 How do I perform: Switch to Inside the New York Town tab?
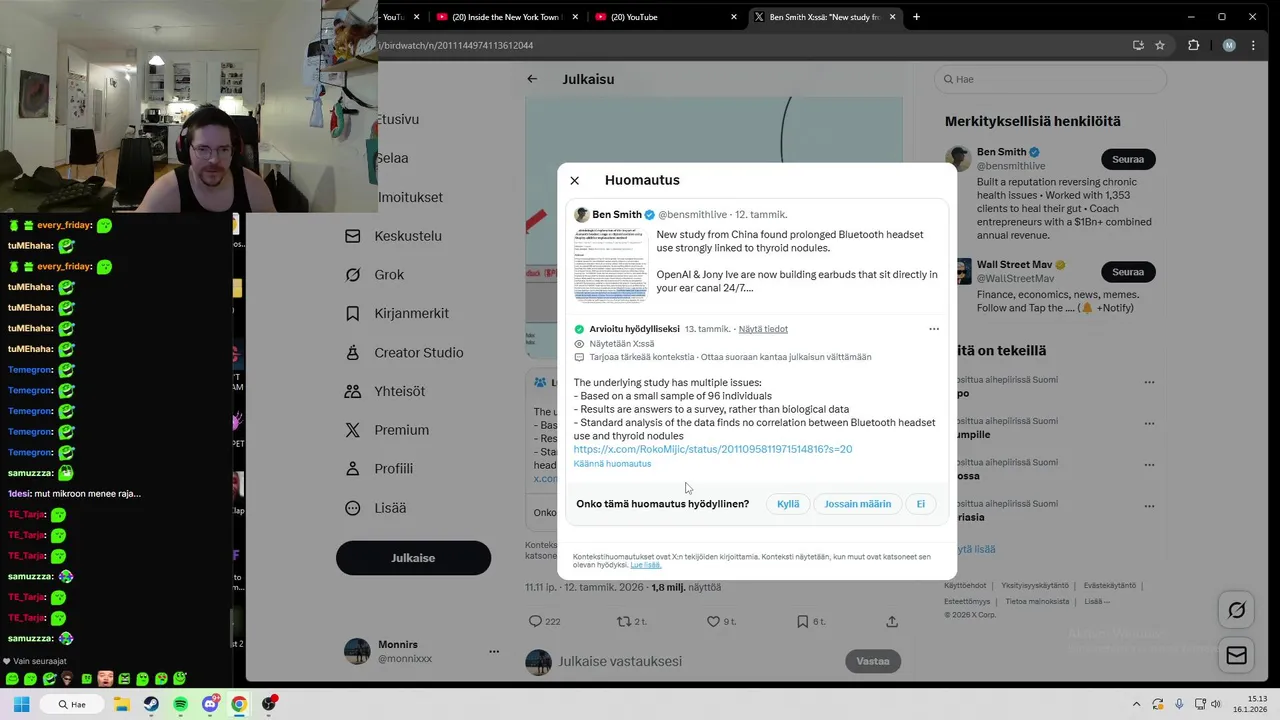(x=505, y=17)
